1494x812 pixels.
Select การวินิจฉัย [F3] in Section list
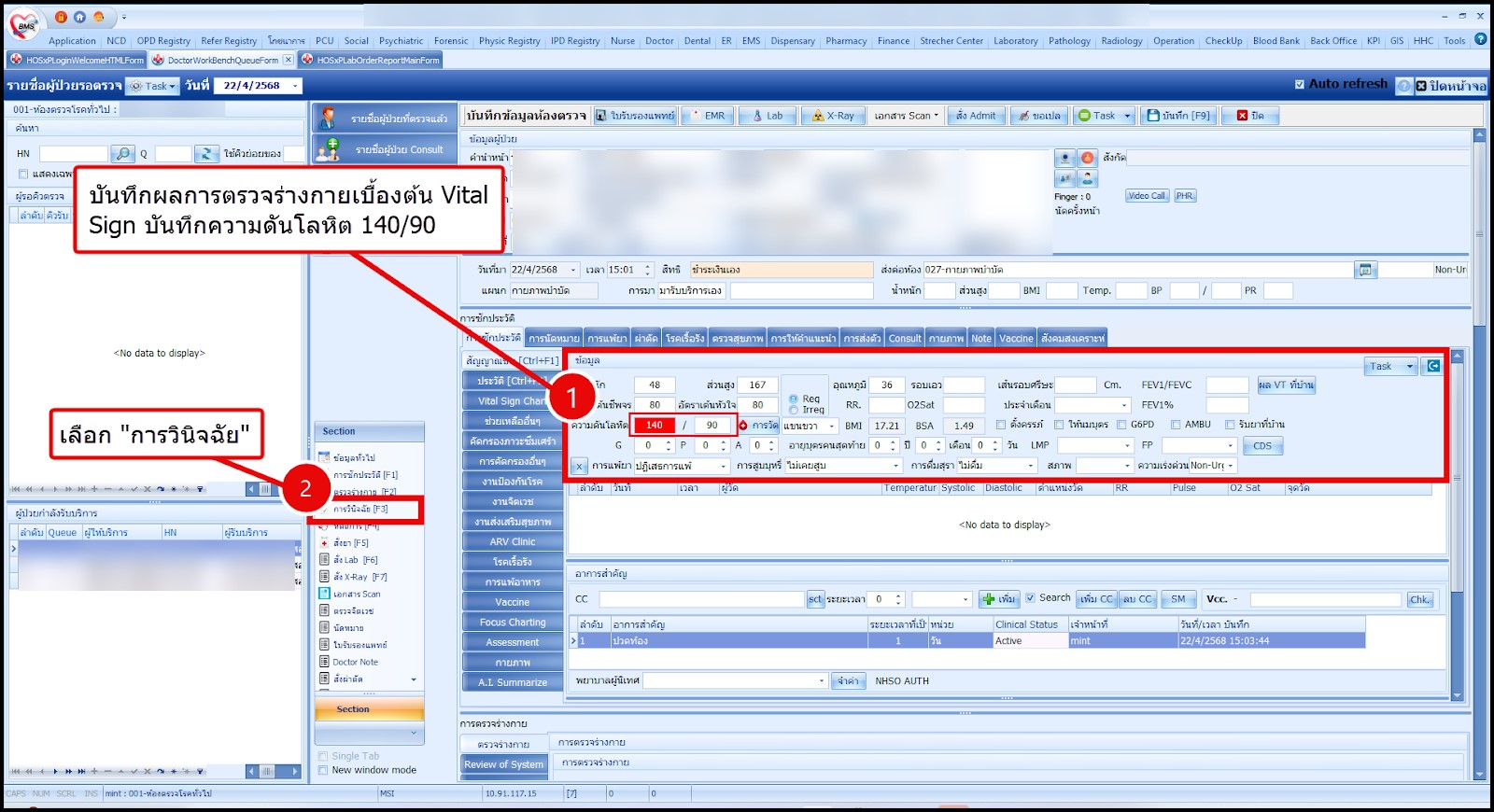(x=360, y=509)
